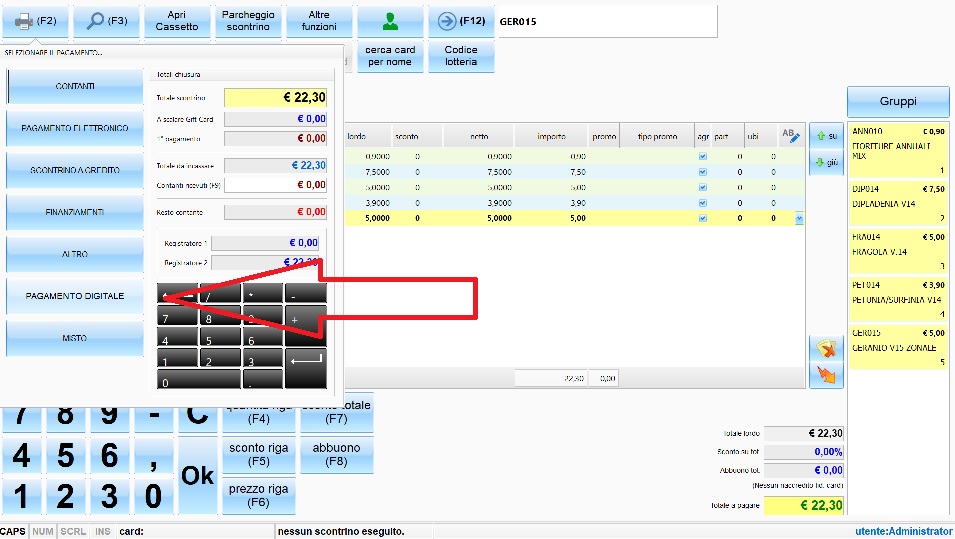Open the Gruppi button
Image resolution: width=955 pixels, height=539 pixels.
point(898,101)
